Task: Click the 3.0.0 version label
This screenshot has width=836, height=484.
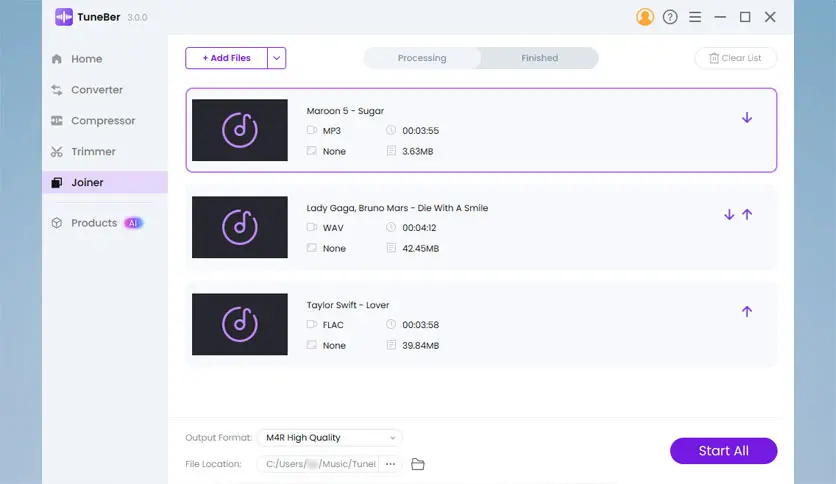Action: tap(137, 18)
